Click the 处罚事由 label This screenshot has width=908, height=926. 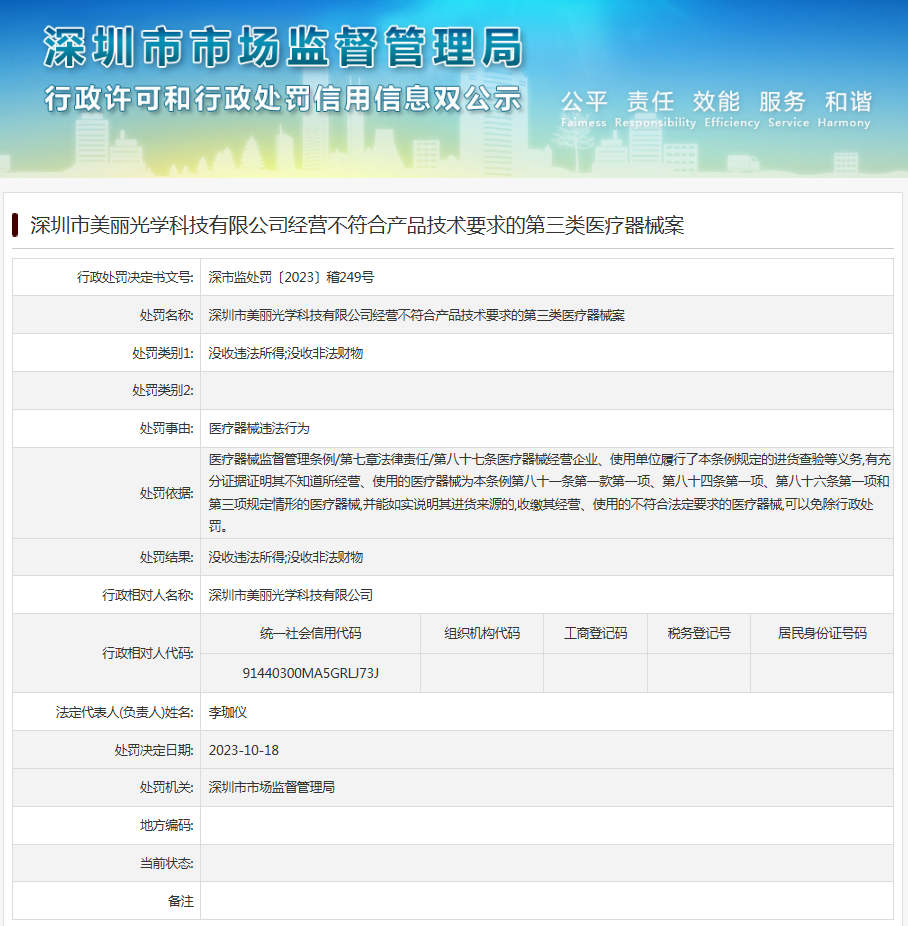[166, 428]
